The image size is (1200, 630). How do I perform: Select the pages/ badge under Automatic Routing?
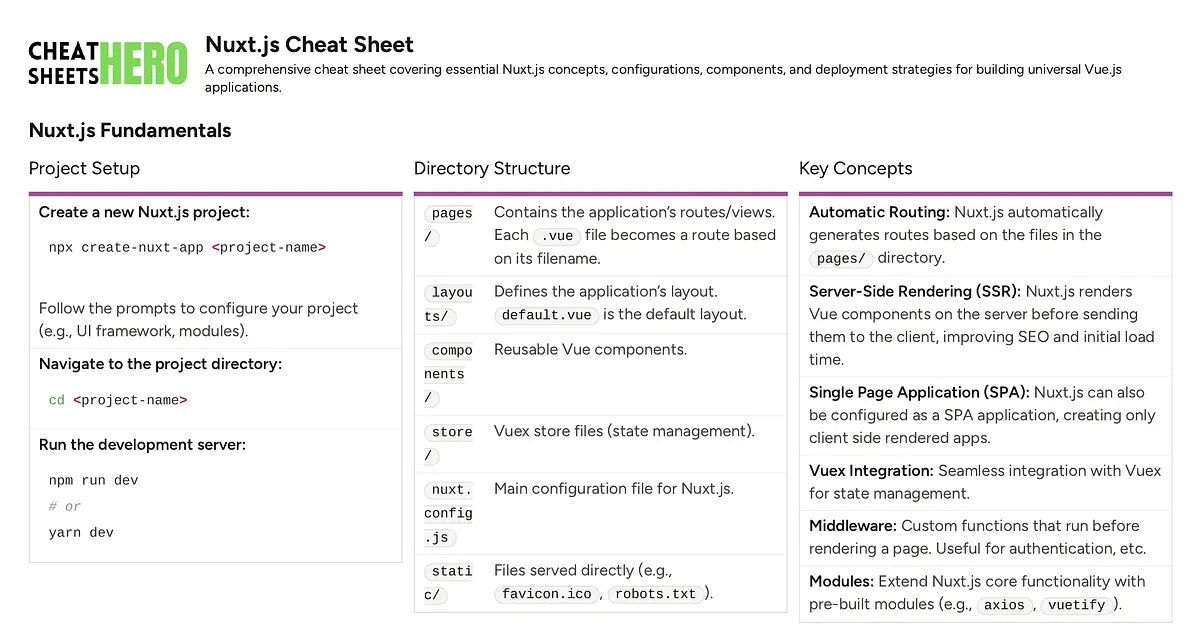(x=840, y=258)
